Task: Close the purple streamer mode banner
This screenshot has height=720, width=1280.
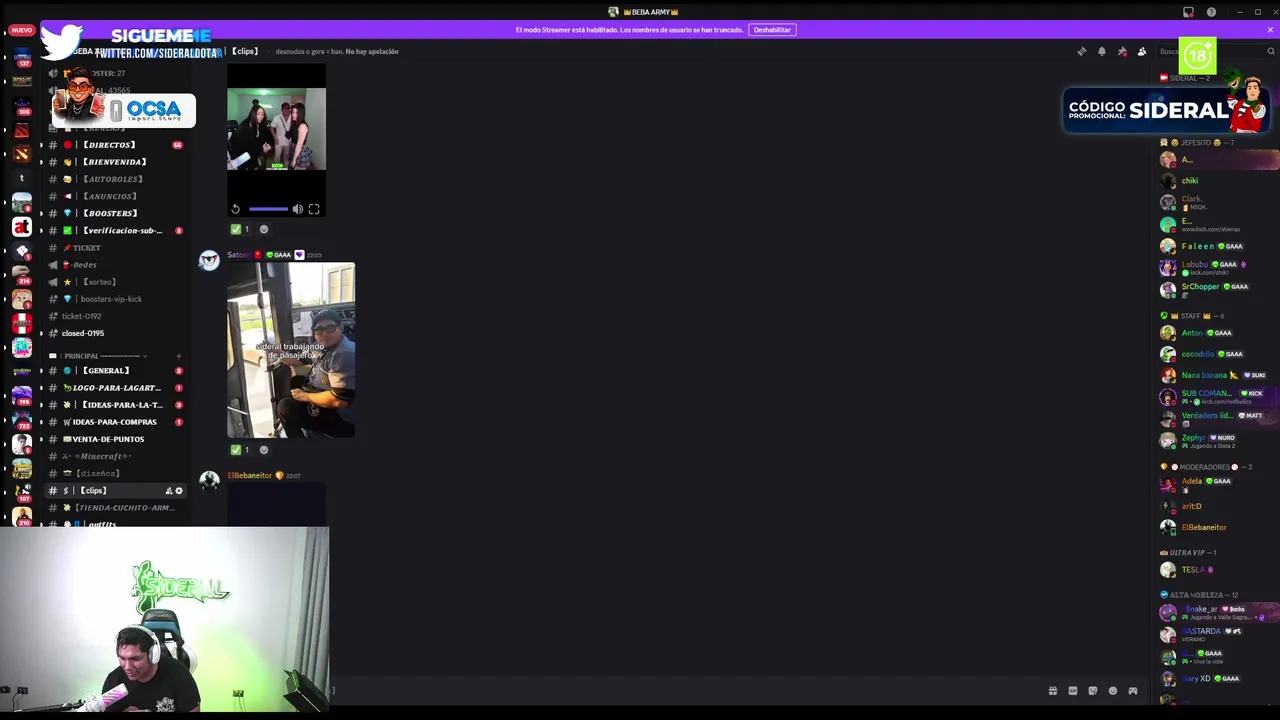Action: (1270, 30)
